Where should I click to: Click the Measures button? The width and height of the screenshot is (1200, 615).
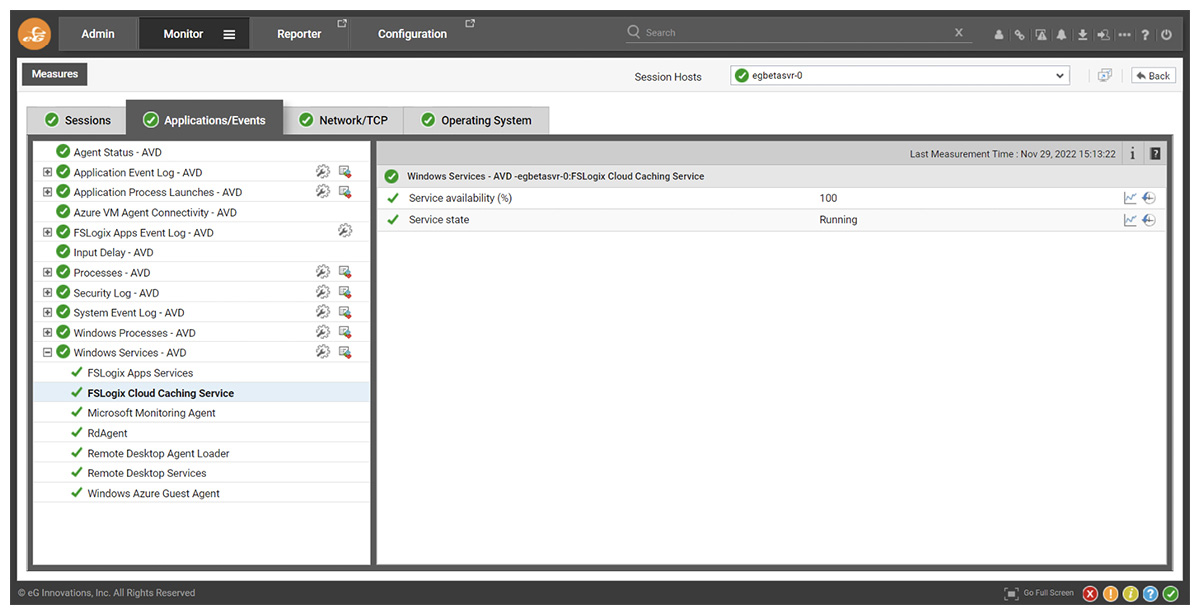(x=55, y=74)
